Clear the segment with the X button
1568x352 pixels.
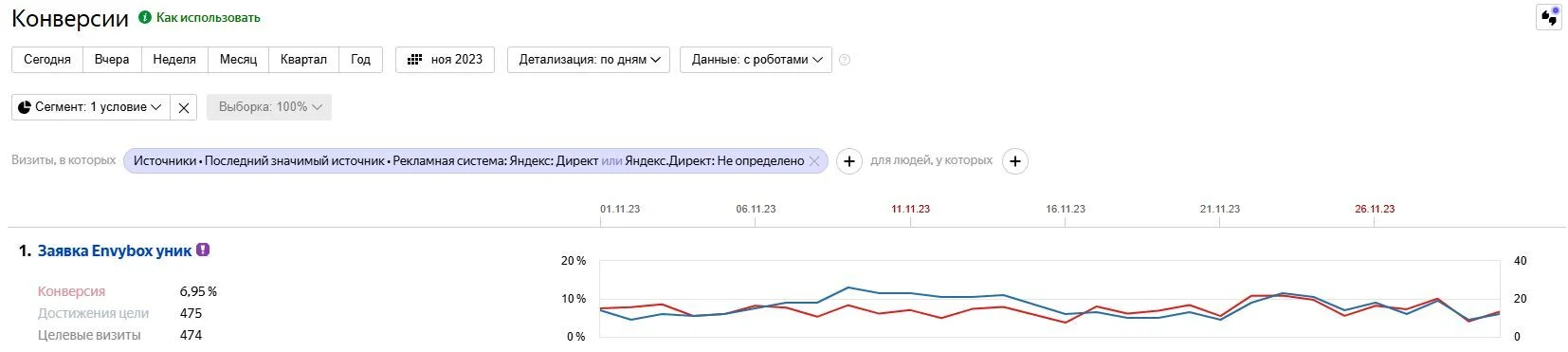(184, 107)
